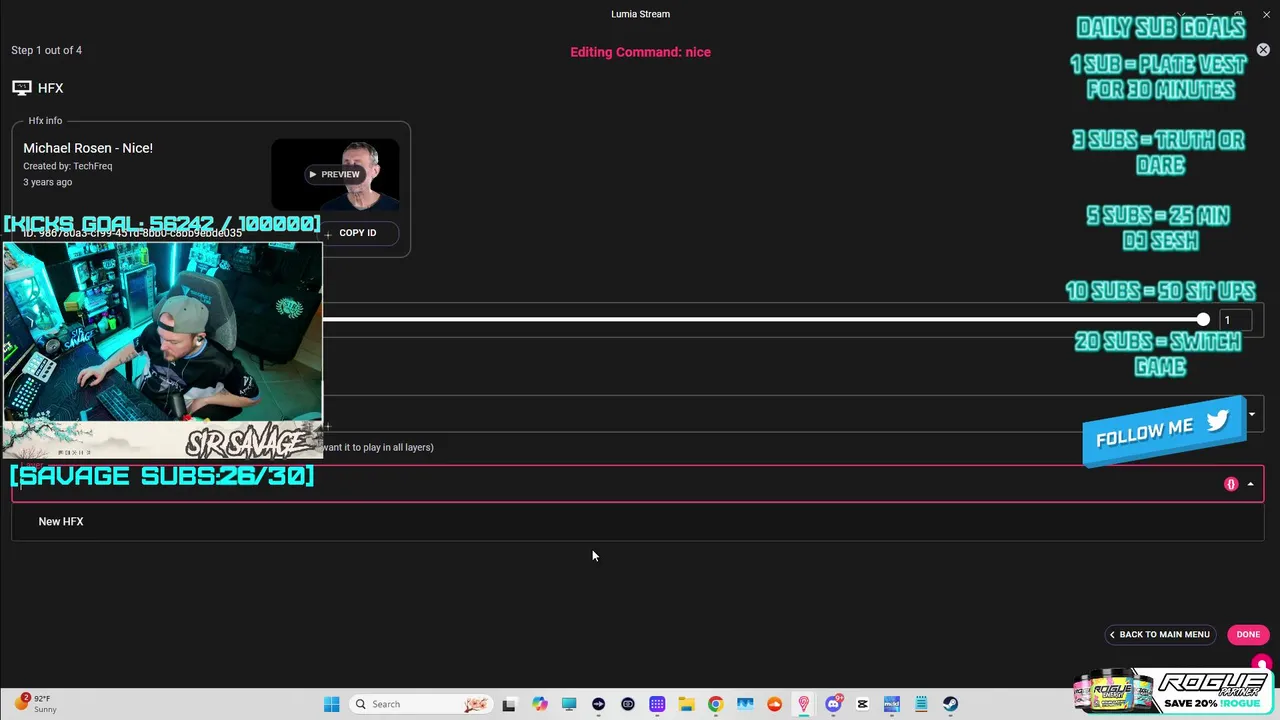Open Task View from the taskbar
The height and width of the screenshot is (720, 1280).
(x=509, y=704)
